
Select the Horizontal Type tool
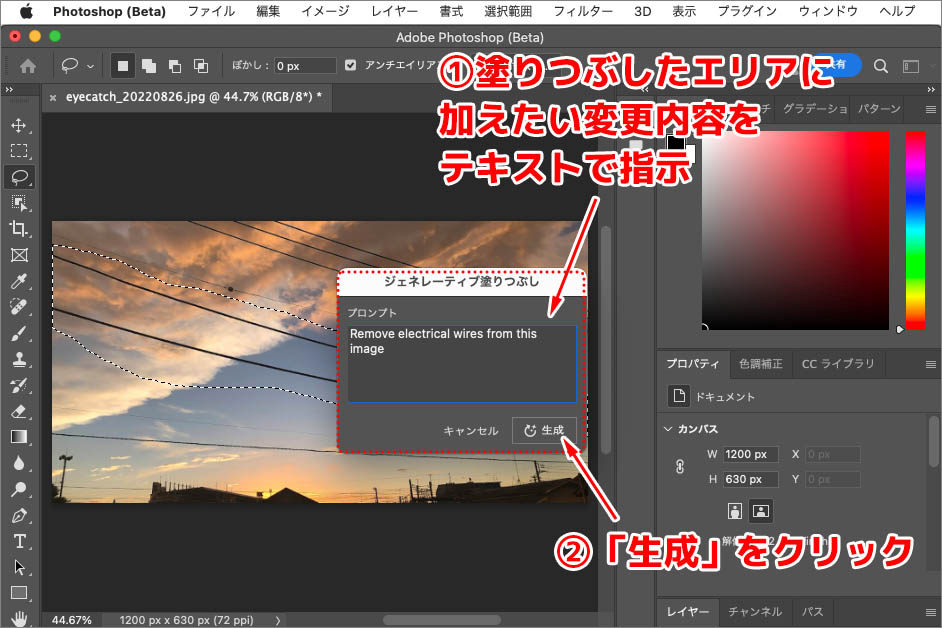(19, 541)
